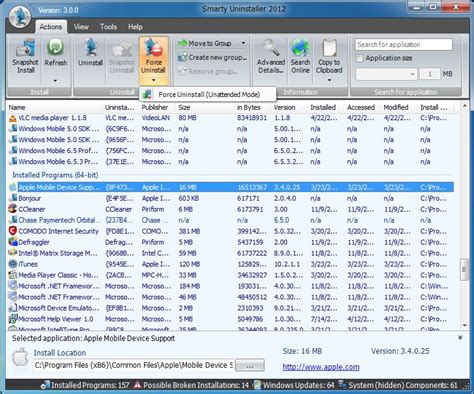Viewport: 474px width, 394px height.
Task: Click the Uninstall ribbon icon
Action: click(90, 47)
